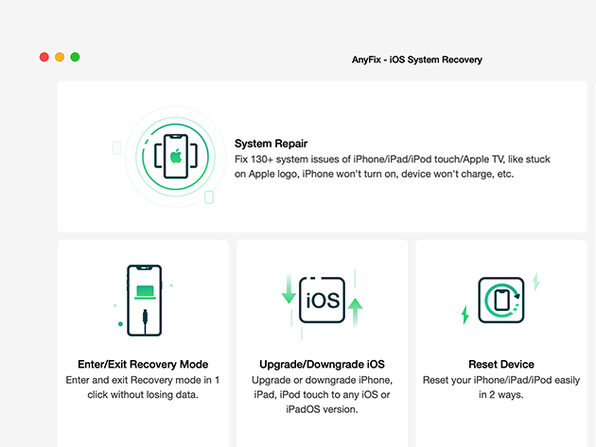Select Reset your iPhone/iPad/iPod description
Viewport: 596px width, 447px height.
point(501,387)
